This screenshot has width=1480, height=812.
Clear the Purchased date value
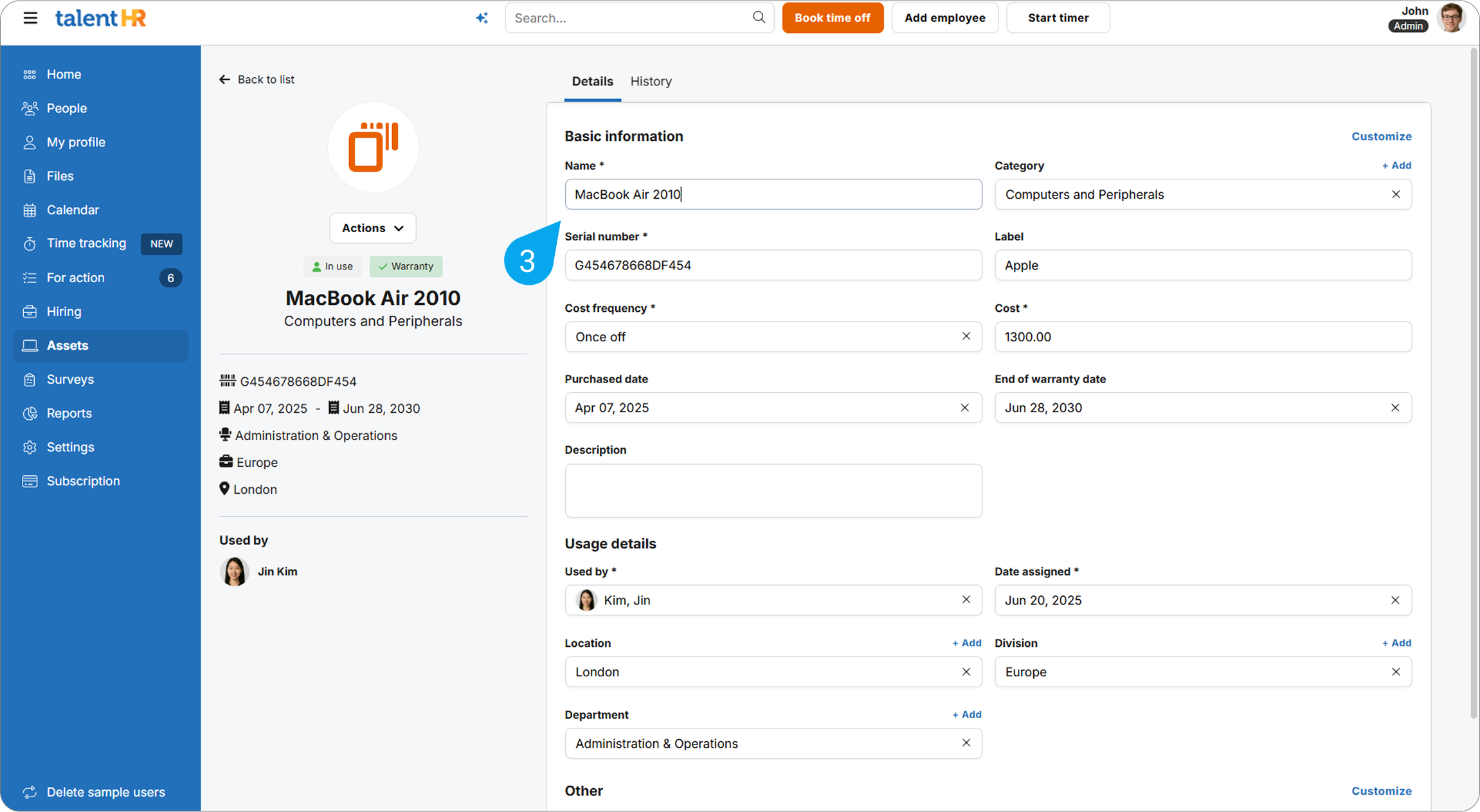pyautogui.click(x=964, y=408)
